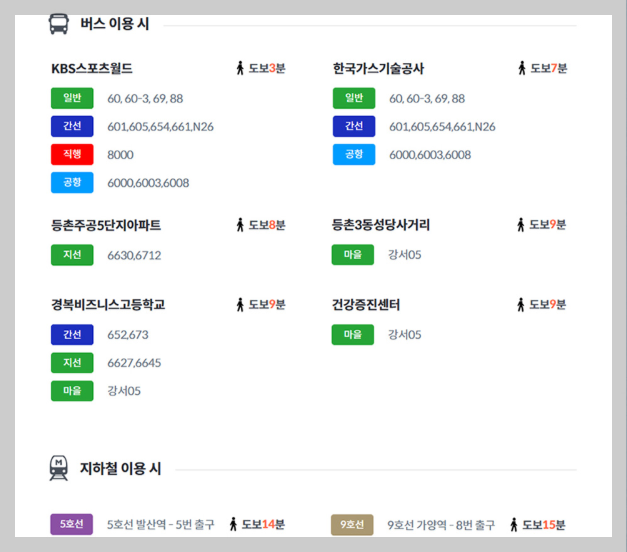Image resolution: width=627 pixels, height=552 pixels.
Task: Click the 652,673 bus numbers
Action: (128, 335)
